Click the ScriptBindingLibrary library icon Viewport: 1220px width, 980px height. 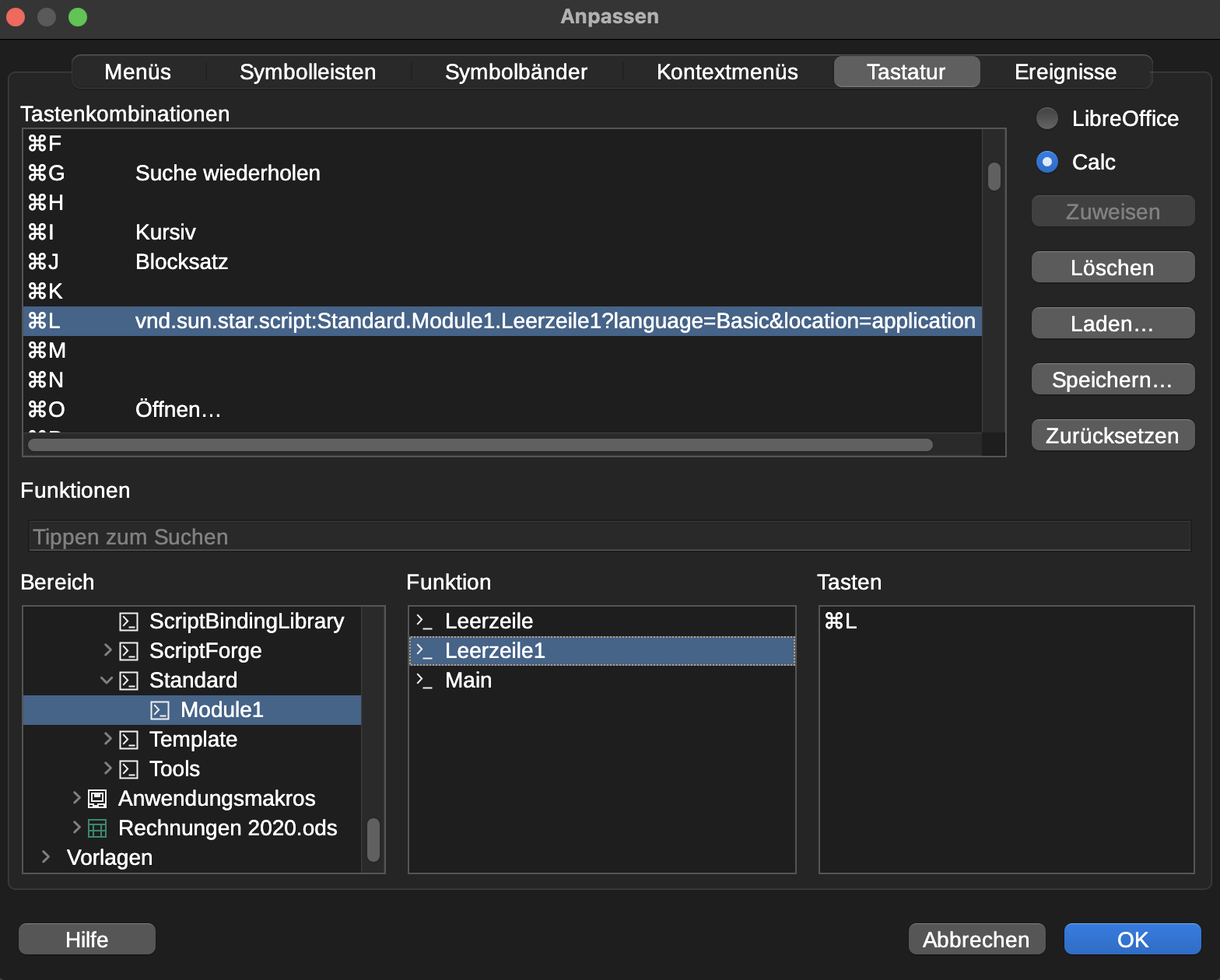pos(128,621)
